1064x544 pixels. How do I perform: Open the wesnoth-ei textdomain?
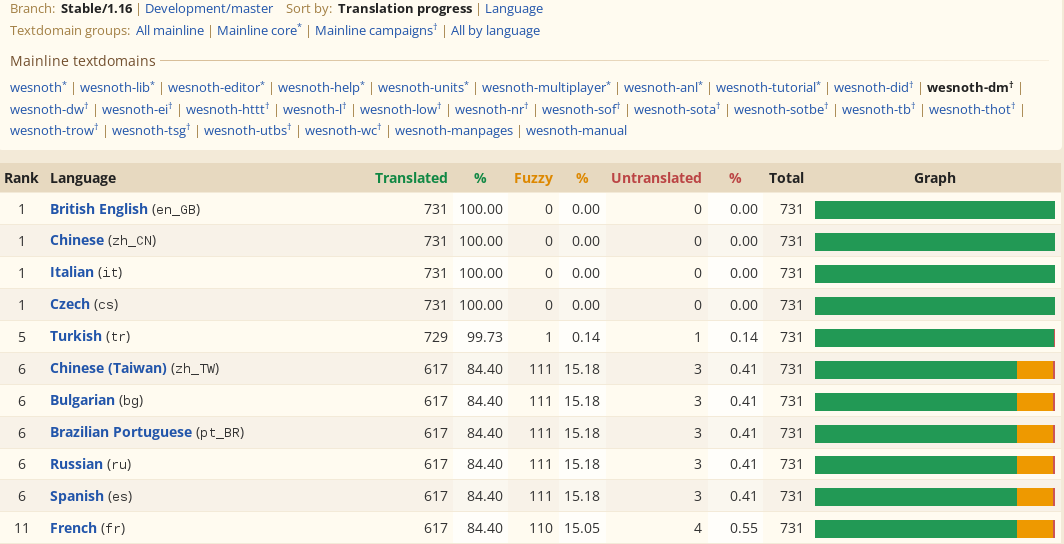click(x=137, y=109)
